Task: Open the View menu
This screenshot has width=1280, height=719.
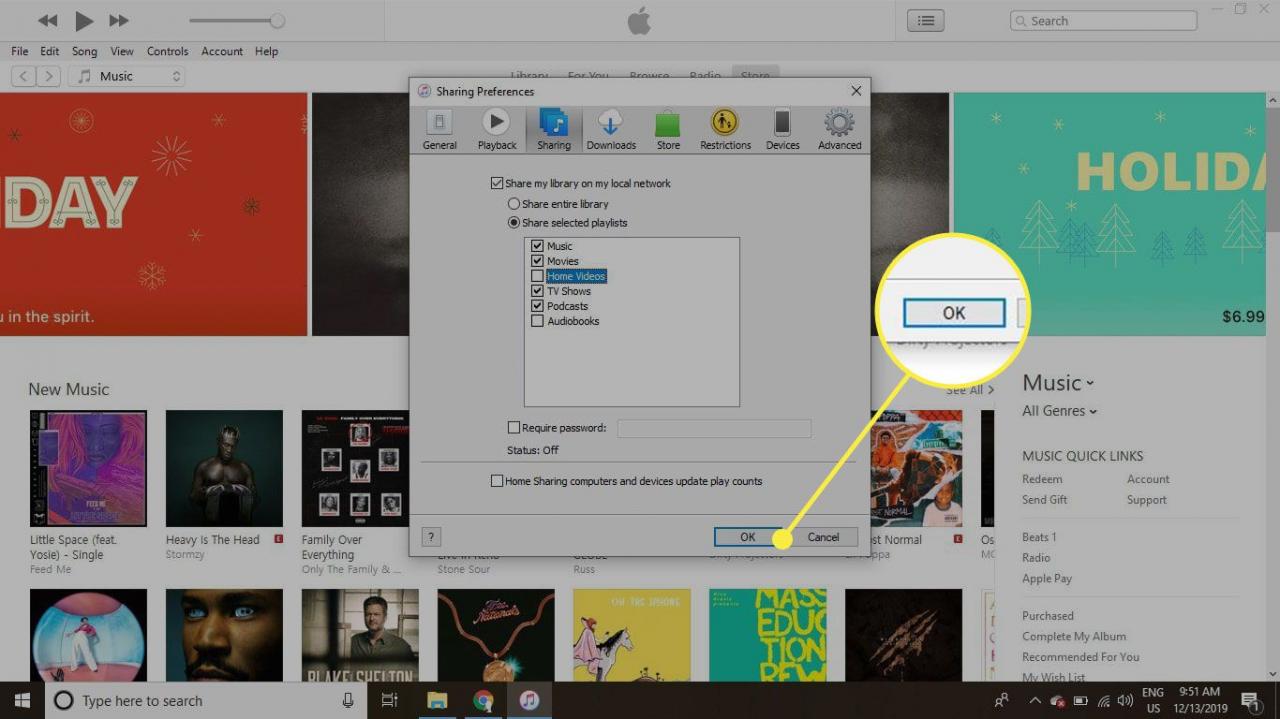Action: [x=122, y=51]
